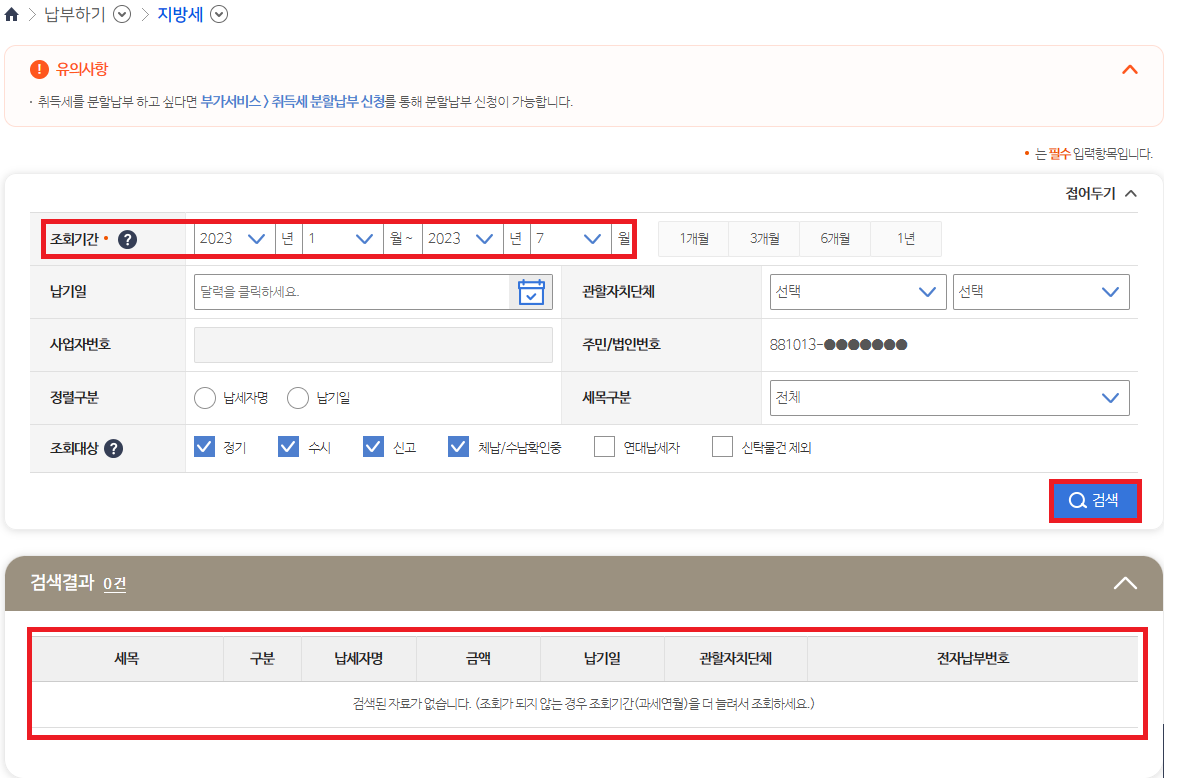Open first 관할자치단체 선택 dropdown
Viewport: 1191px width, 778px height.
[858, 292]
